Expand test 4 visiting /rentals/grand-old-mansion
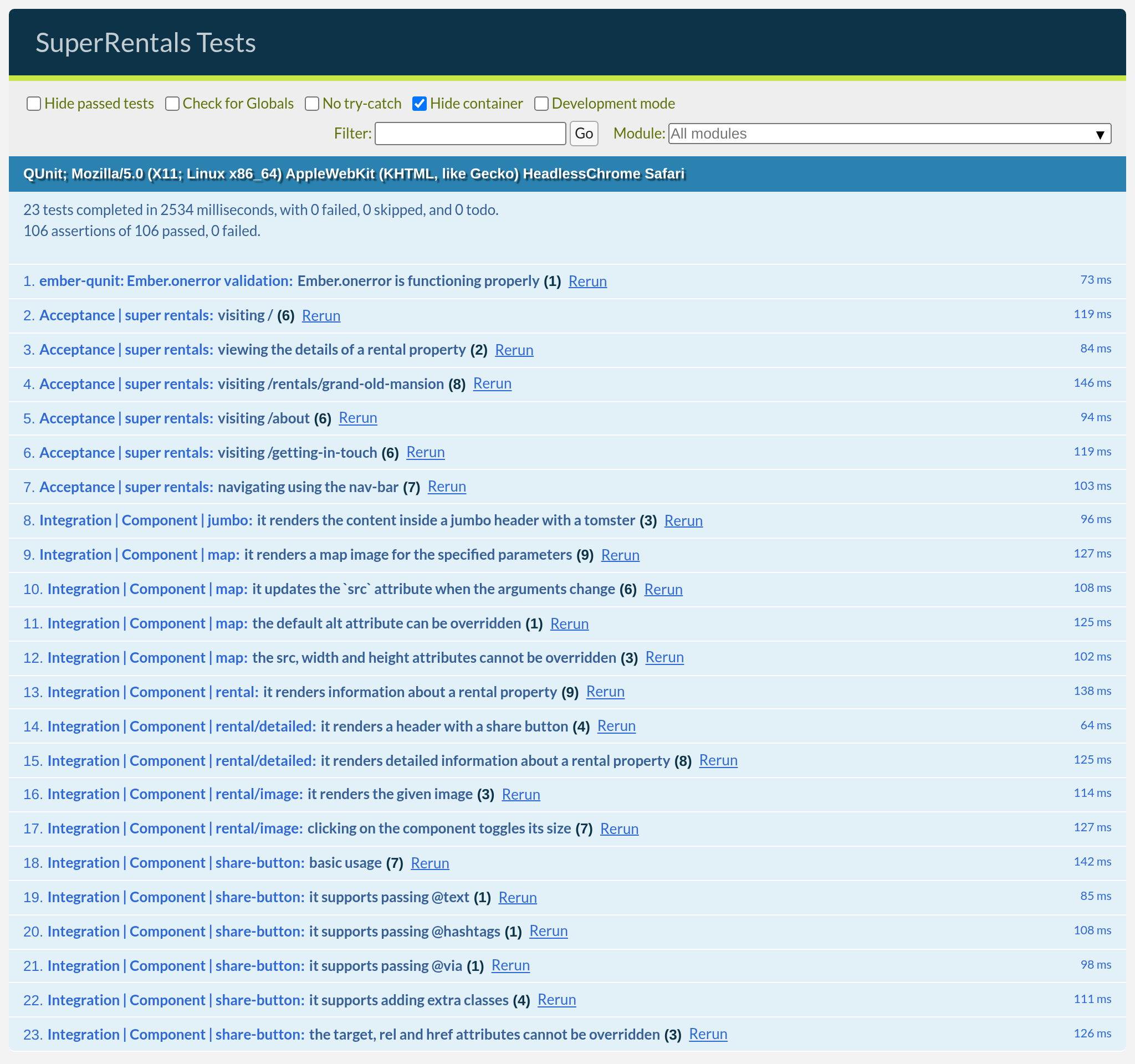Image resolution: width=1135 pixels, height=1064 pixels. coord(330,384)
